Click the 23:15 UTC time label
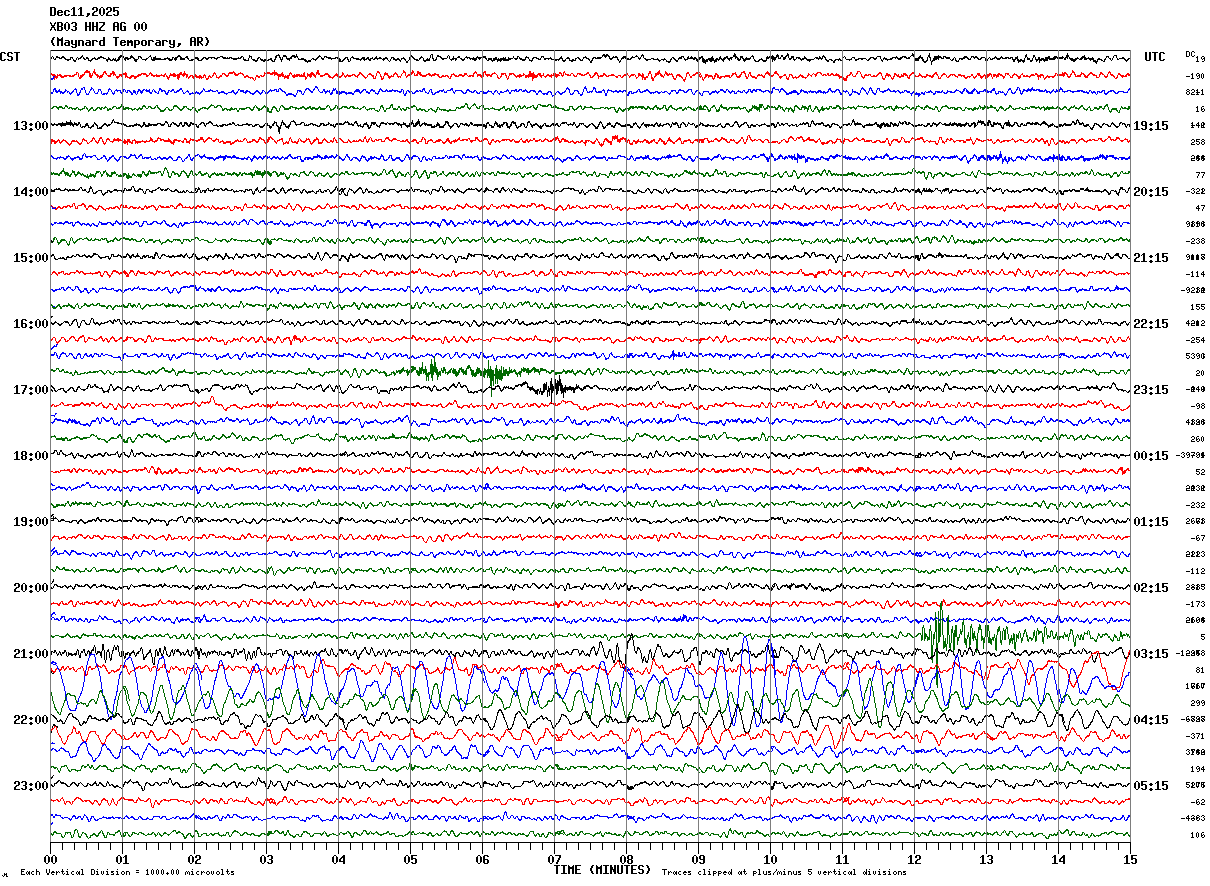 [x=1150, y=390]
